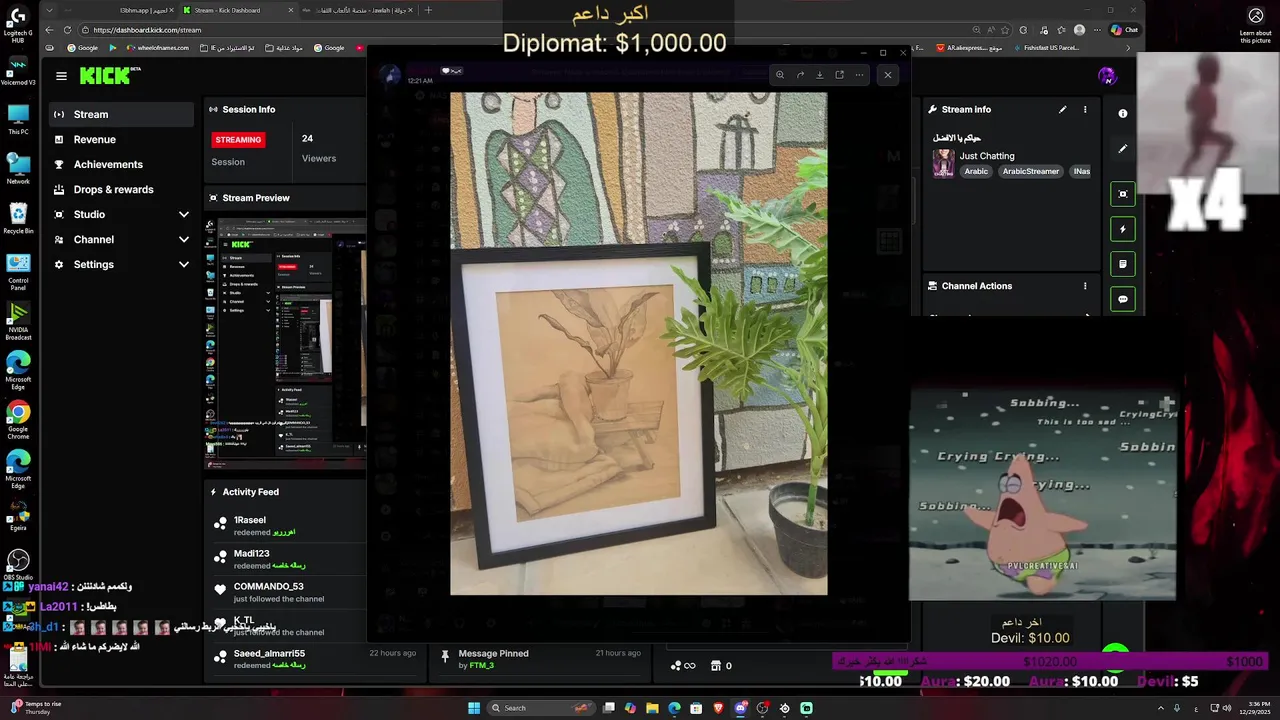Image resolution: width=1280 pixels, height=720 pixels.
Task: Select the ArabicStreamer tag
Action: click(1030, 171)
